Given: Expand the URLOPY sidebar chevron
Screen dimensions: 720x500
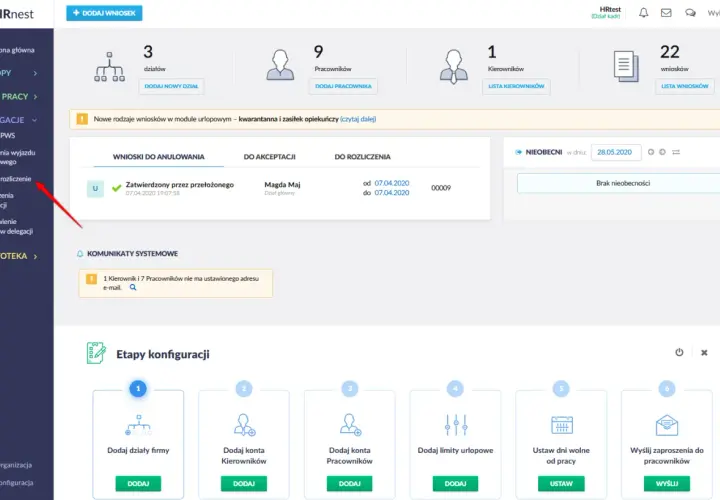Looking at the screenshot, I should 35,73.
